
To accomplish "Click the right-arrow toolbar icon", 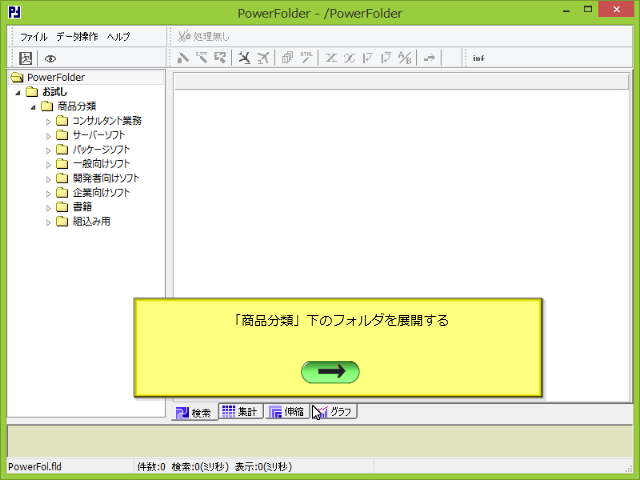I will click(x=429, y=58).
